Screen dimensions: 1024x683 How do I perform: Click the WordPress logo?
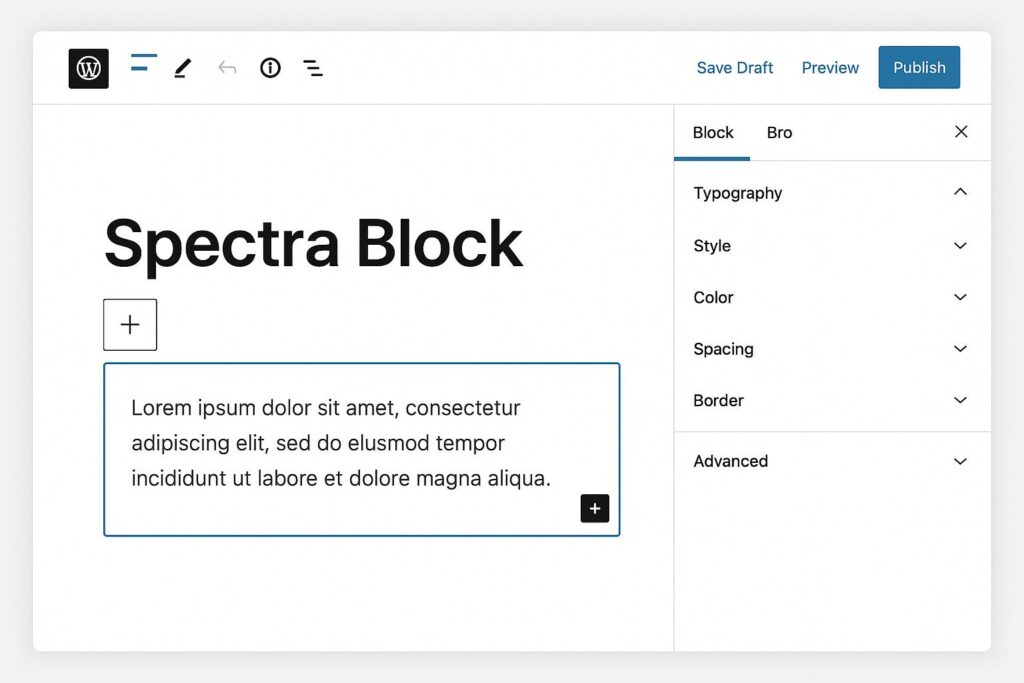pyautogui.click(x=88, y=68)
